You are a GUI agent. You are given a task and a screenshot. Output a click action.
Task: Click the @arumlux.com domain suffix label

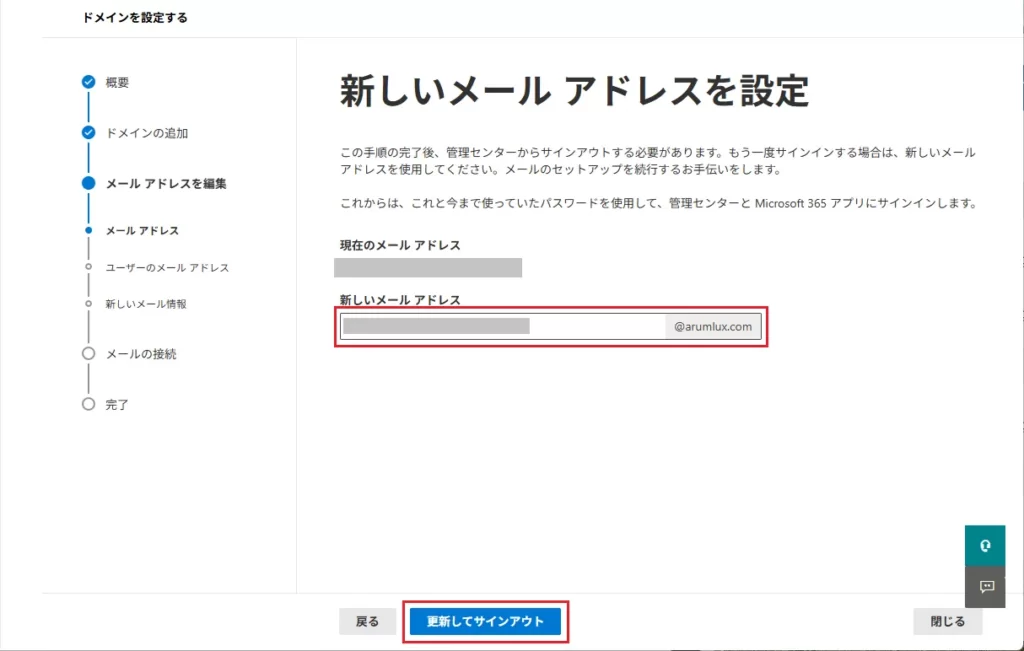(x=713, y=326)
